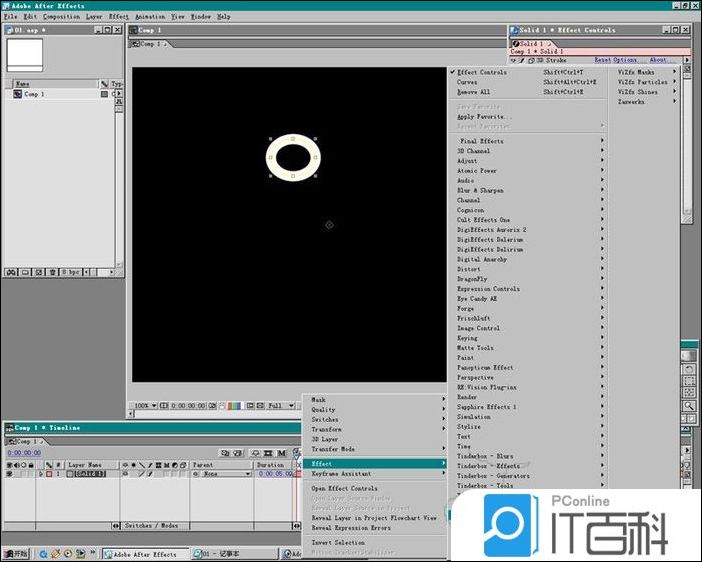This screenshot has height=562, width=702.
Task: Toggle the 3D Stroke effect enable switch
Action: click(521, 60)
